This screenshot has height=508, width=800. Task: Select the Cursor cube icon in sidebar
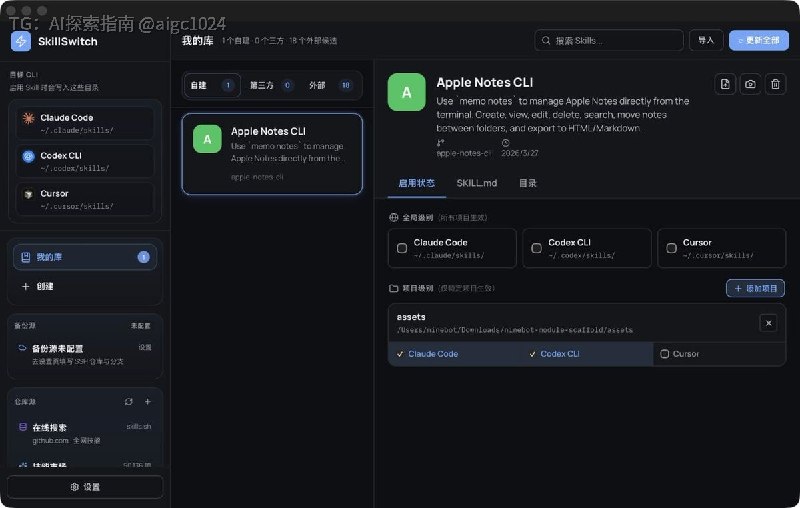point(29,194)
